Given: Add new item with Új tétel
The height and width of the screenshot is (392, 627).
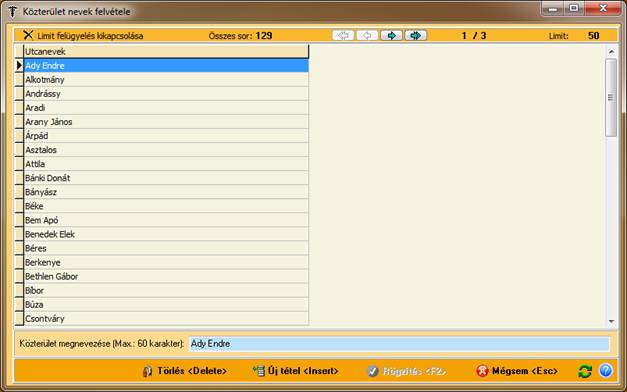Looking at the screenshot, I should tap(296, 371).
